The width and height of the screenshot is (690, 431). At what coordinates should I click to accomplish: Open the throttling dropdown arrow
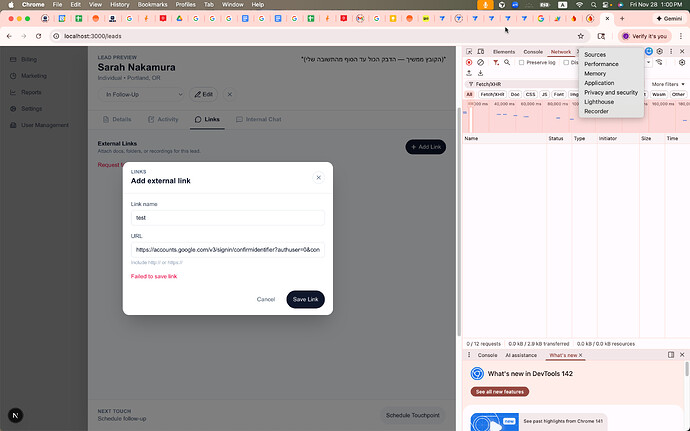648,63
